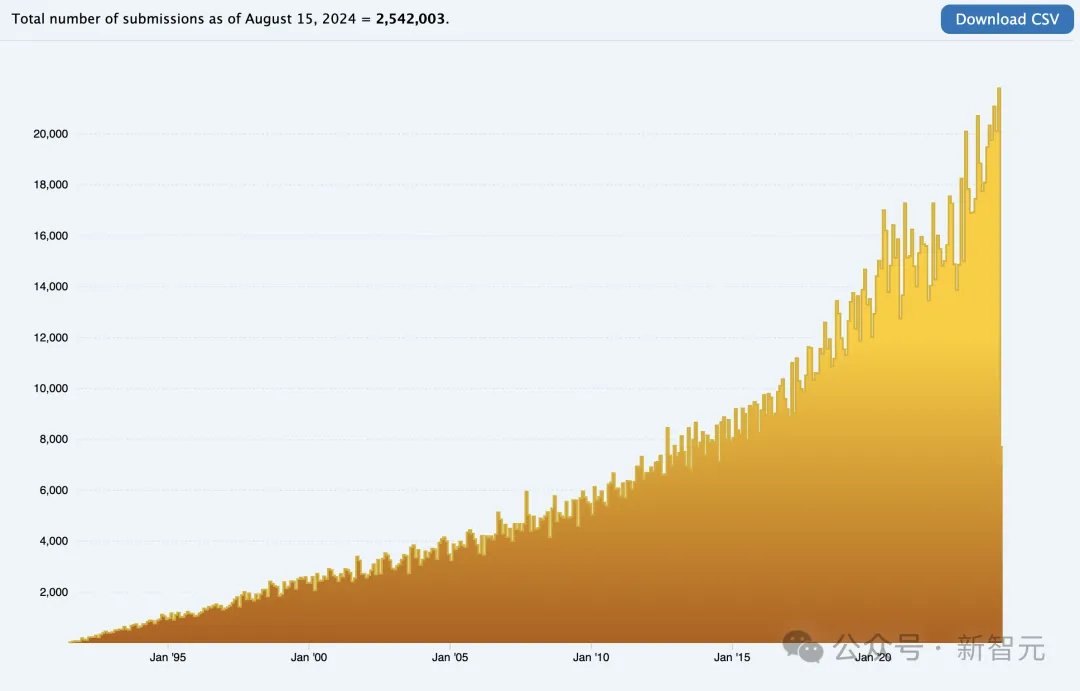The image size is (1080, 691).
Task: Click the 18,000 y-axis label
Action: tap(50, 185)
